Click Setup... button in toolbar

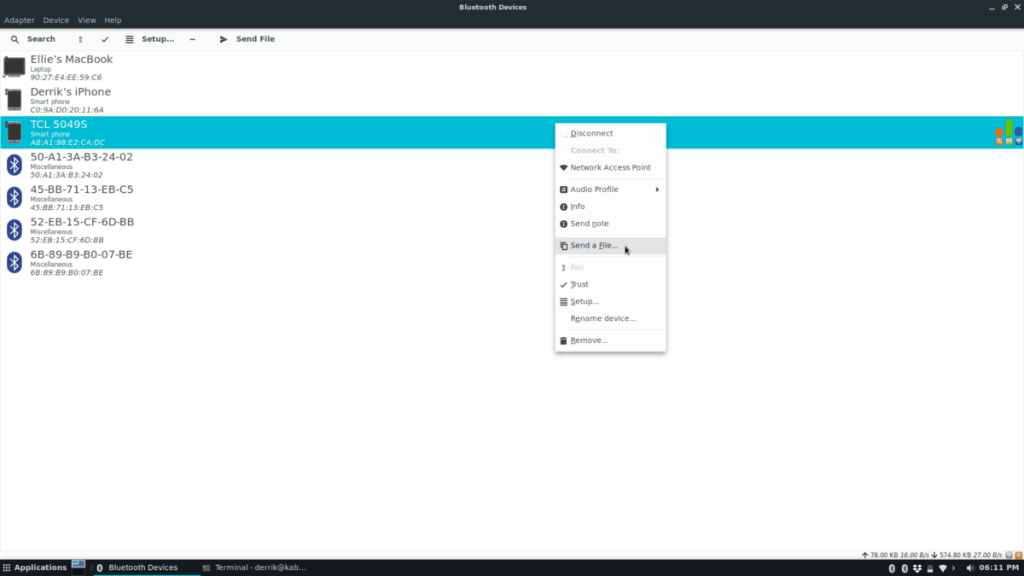coord(151,39)
